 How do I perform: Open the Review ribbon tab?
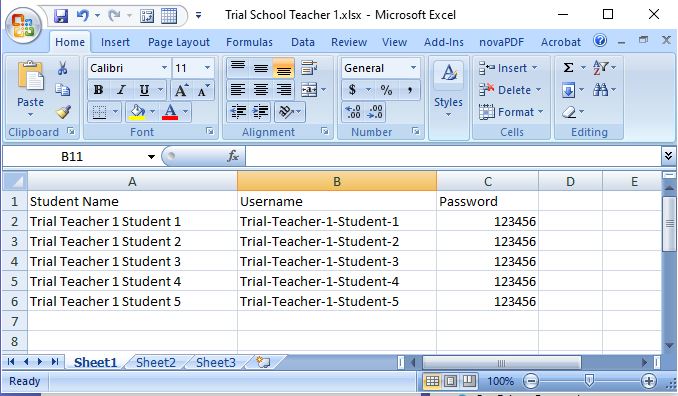[x=349, y=42]
